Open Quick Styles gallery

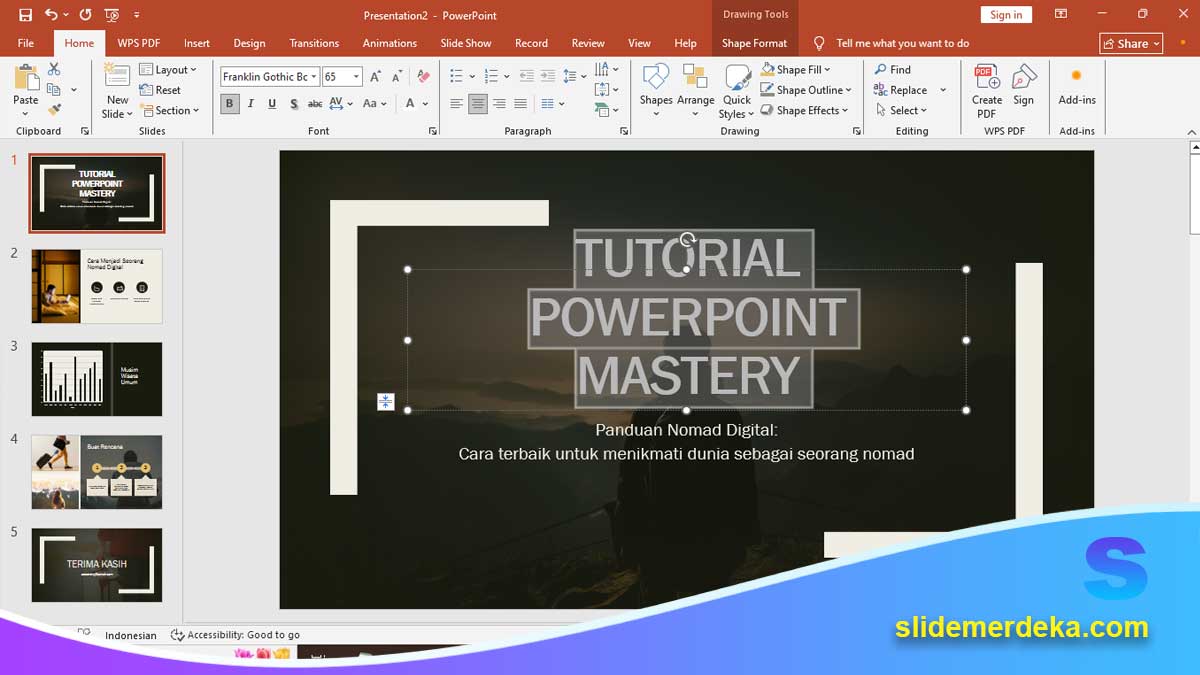737,91
